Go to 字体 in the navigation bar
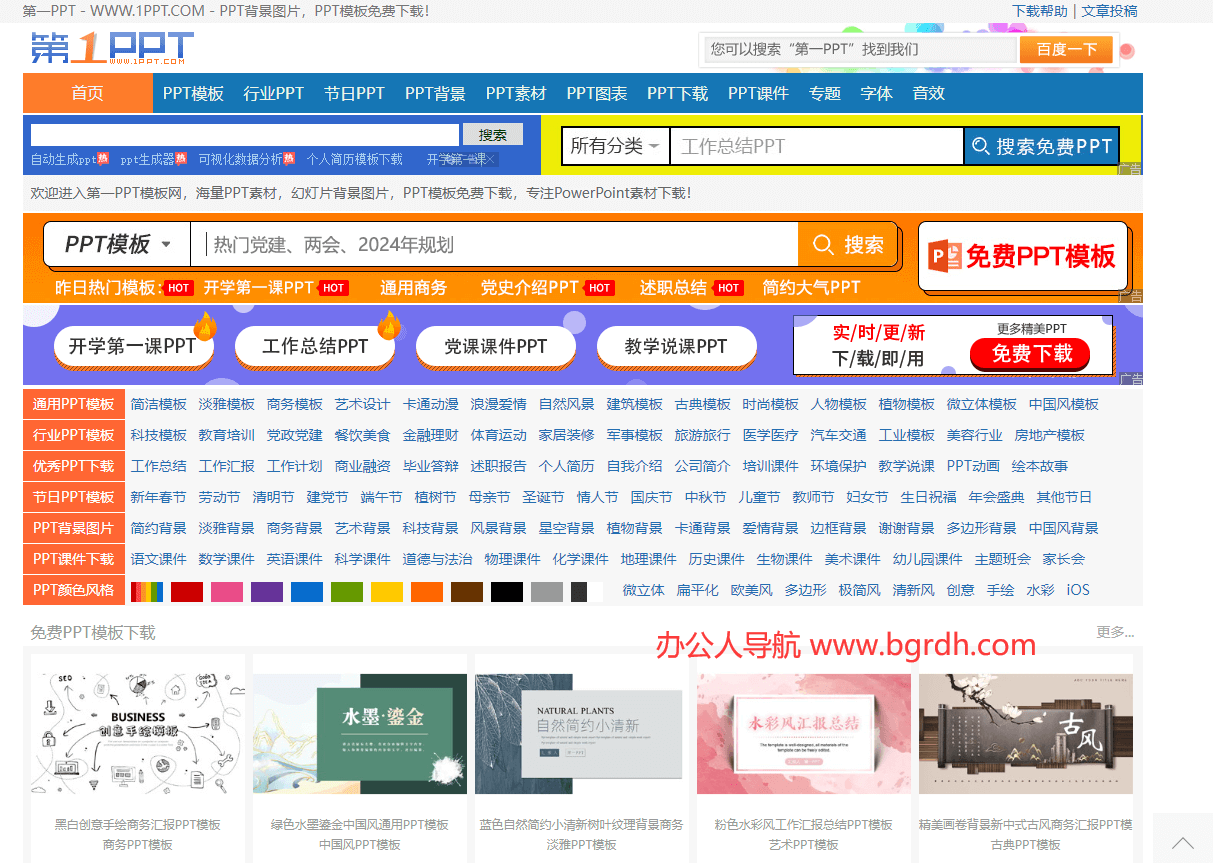 (x=876, y=93)
